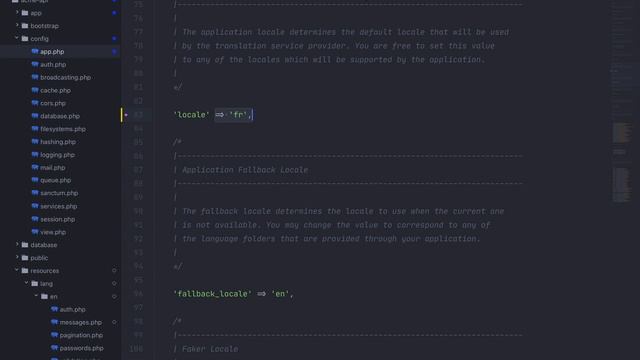The height and width of the screenshot is (360, 640).
Task: Click the file icon next to mail.php
Action: [x=35, y=167]
